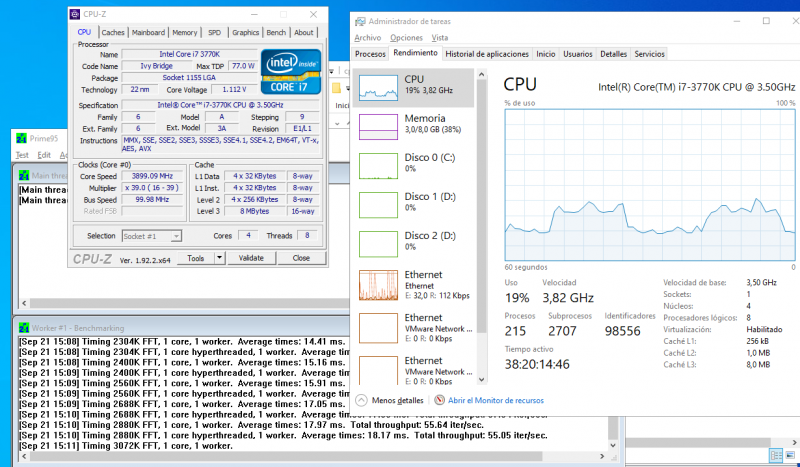Screen dimensions: 800x467
Task: Open the Memory tab in CPU-Z
Action: (184, 32)
